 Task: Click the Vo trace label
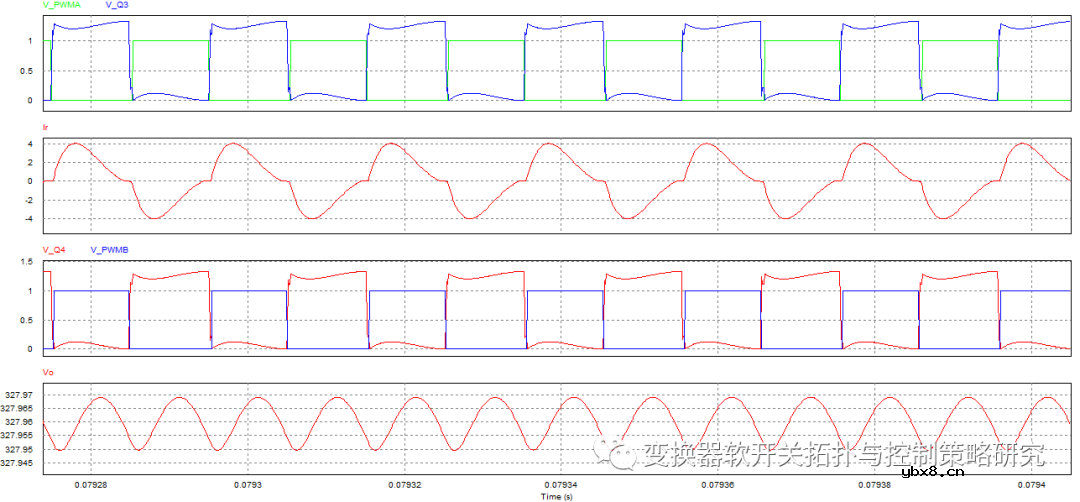[x=48, y=372]
